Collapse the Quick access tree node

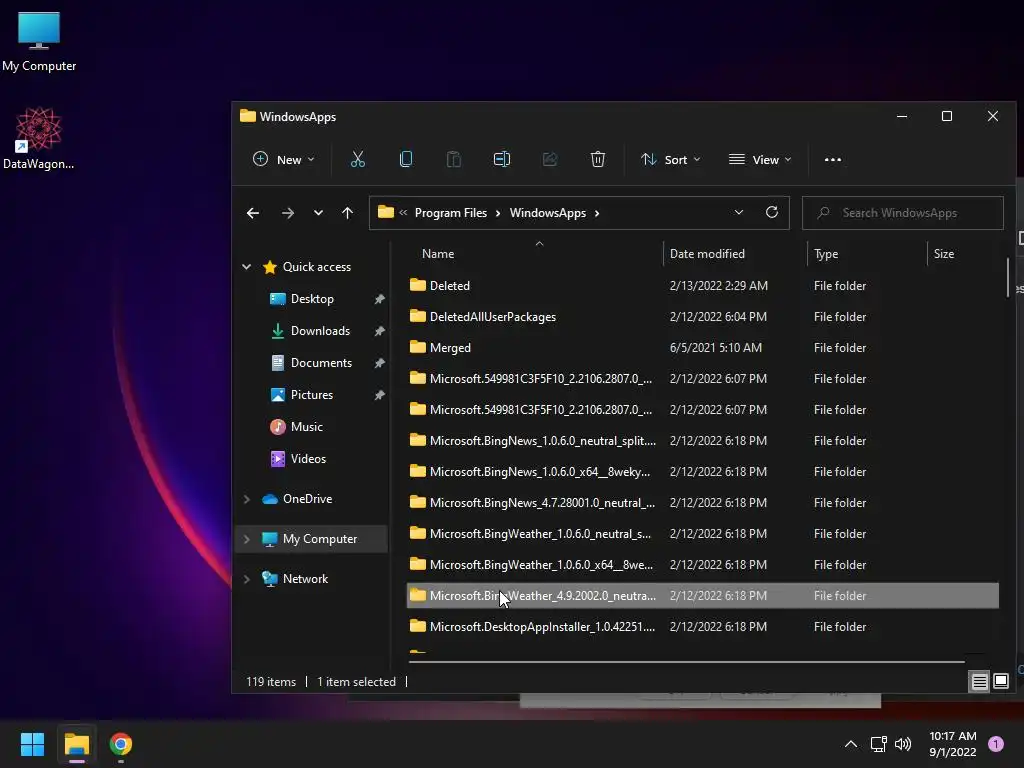click(246, 266)
